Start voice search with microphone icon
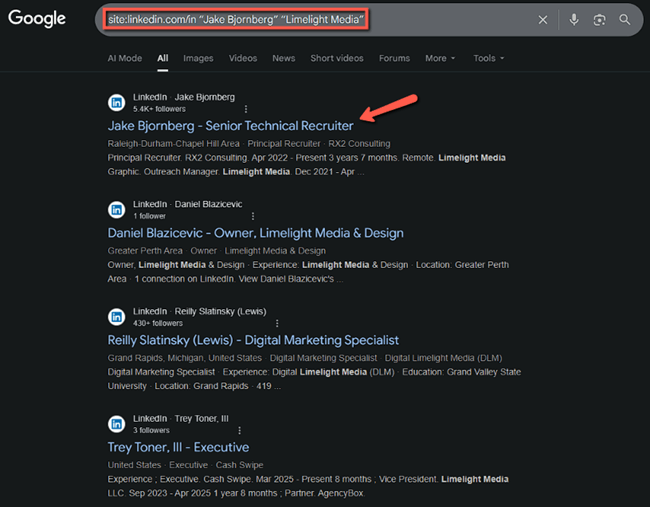 tap(574, 20)
